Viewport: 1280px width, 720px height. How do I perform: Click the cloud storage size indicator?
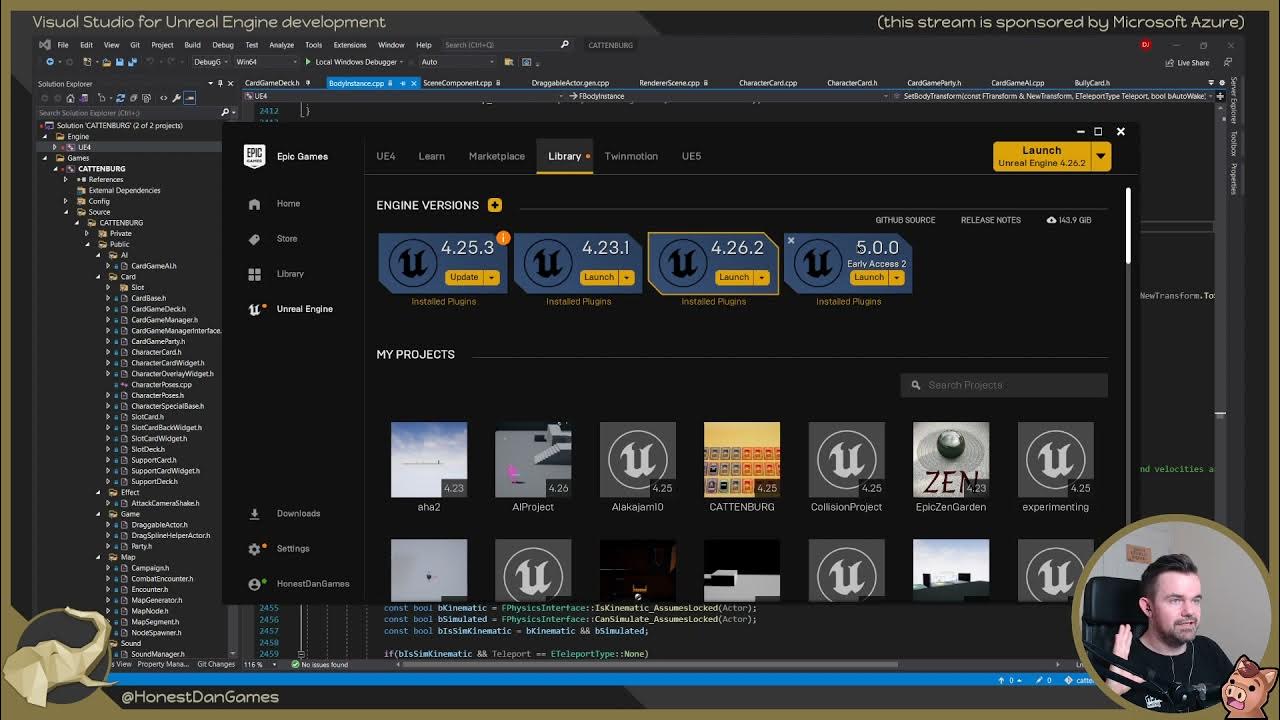pos(1069,220)
